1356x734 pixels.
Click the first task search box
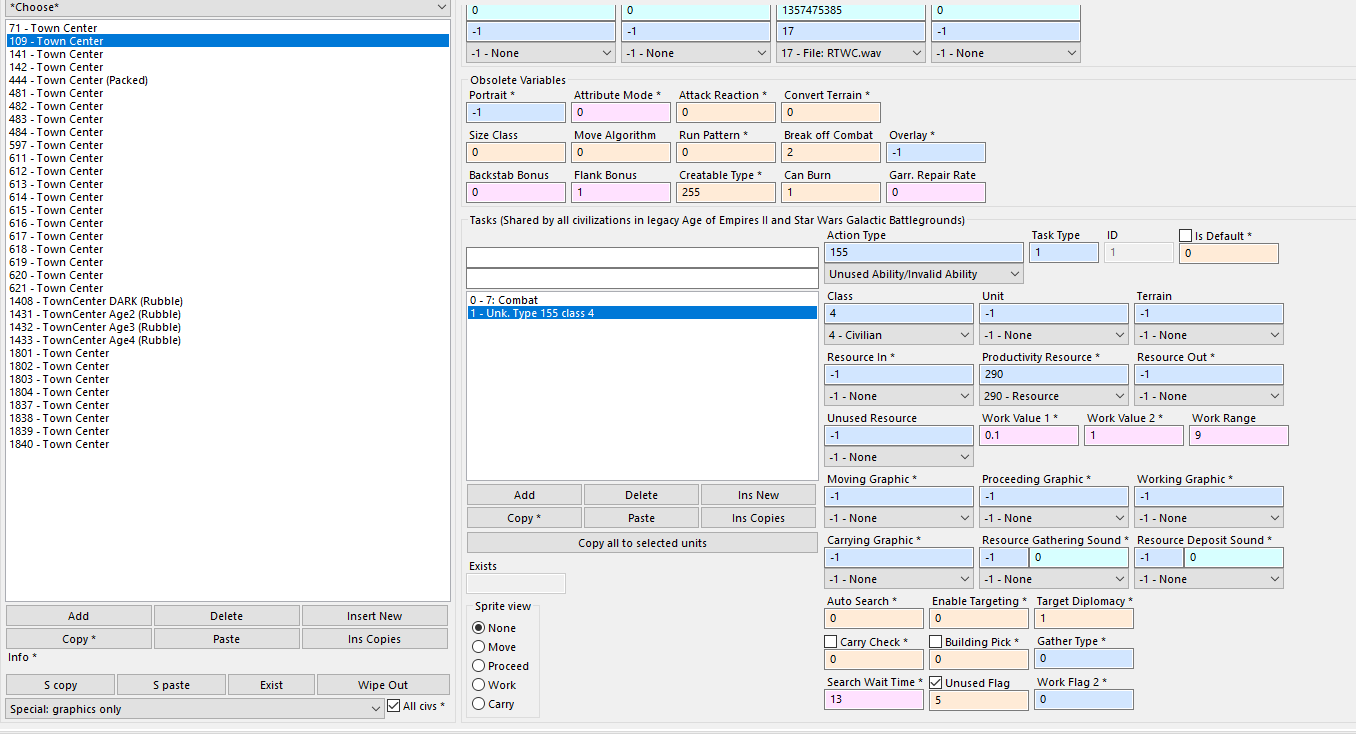[x=642, y=257]
